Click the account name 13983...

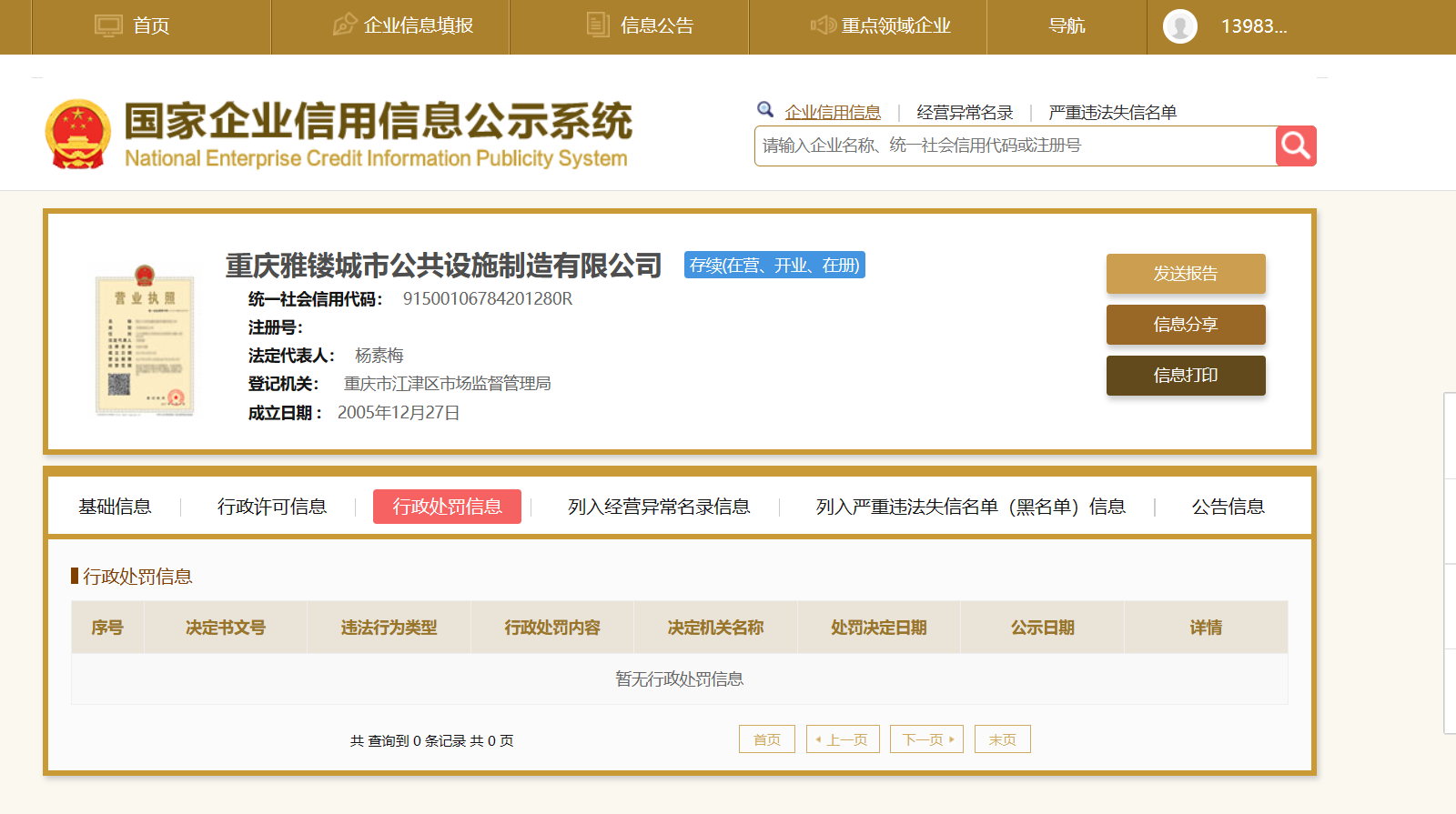[x=1254, y=26]
